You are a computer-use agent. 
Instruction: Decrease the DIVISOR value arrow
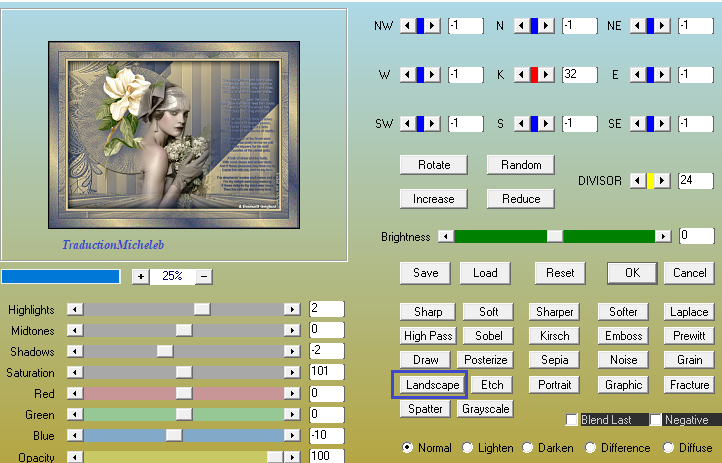point(637,180)
